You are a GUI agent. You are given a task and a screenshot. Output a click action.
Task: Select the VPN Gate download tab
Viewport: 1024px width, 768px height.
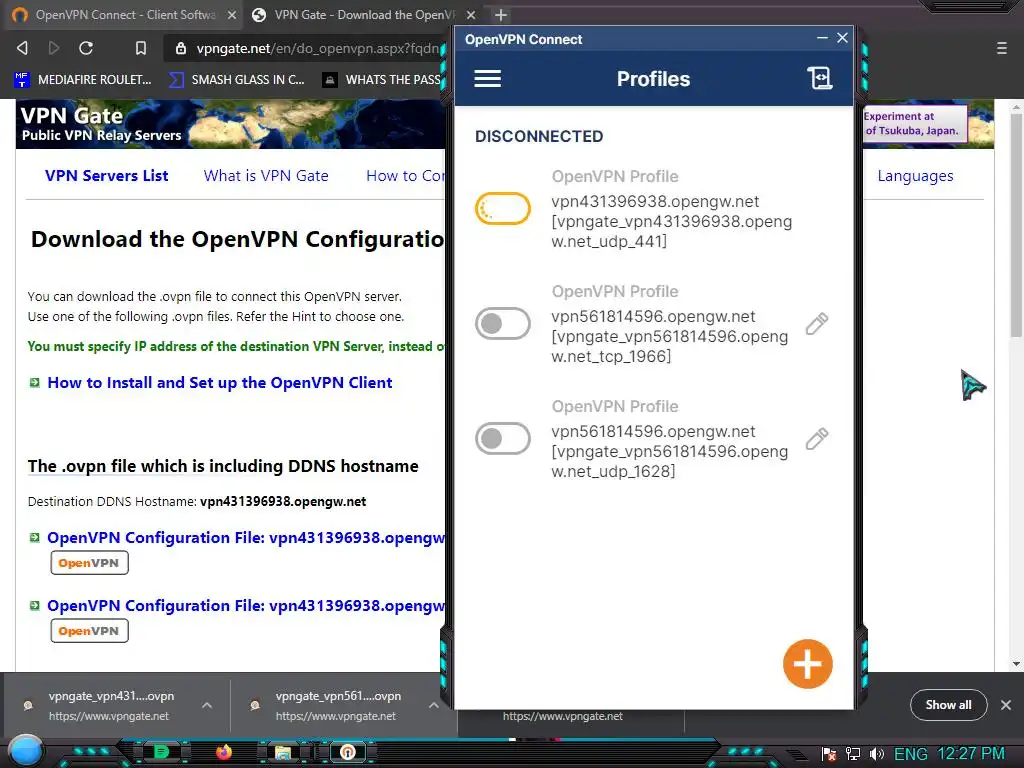(x=364, y=14)
